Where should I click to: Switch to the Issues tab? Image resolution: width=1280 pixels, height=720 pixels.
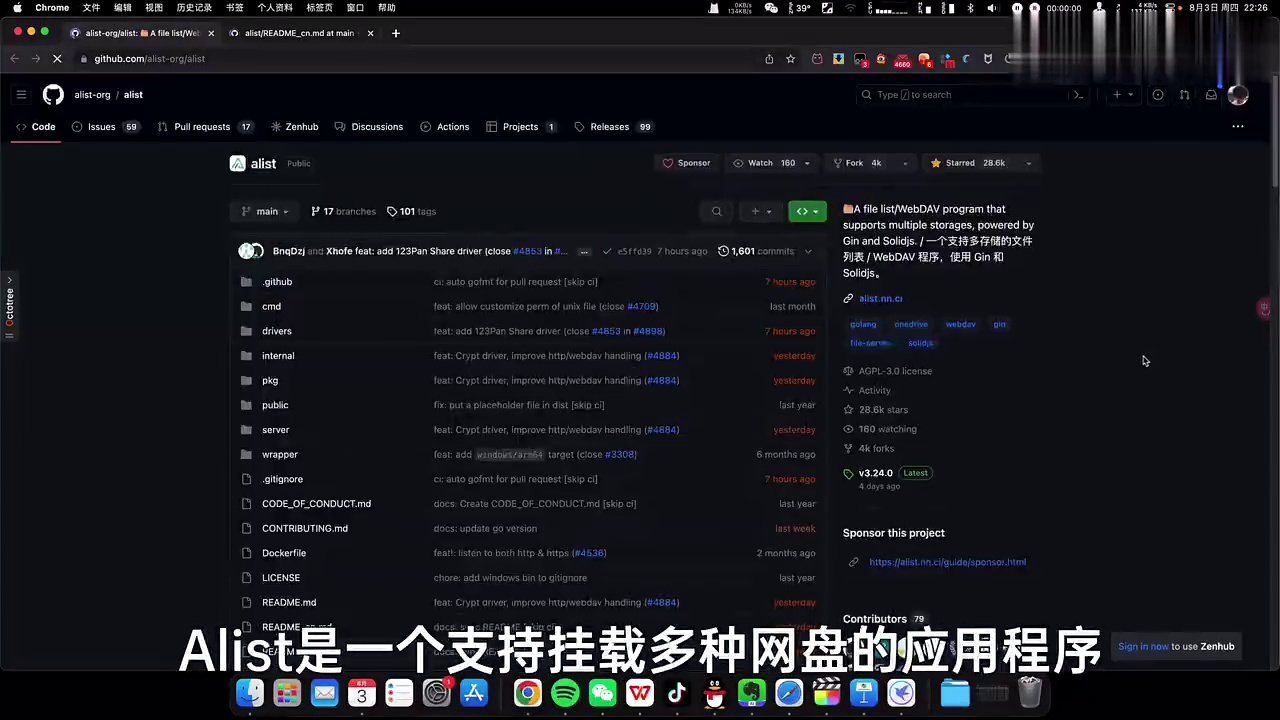point(106,127)
